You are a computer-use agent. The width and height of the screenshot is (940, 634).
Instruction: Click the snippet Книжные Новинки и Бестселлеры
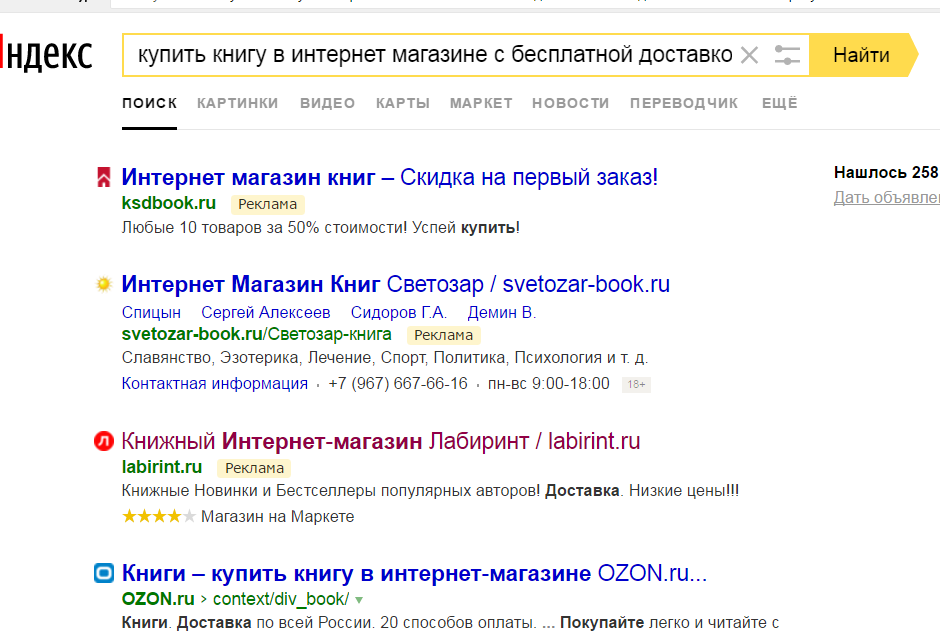point(430,491)
